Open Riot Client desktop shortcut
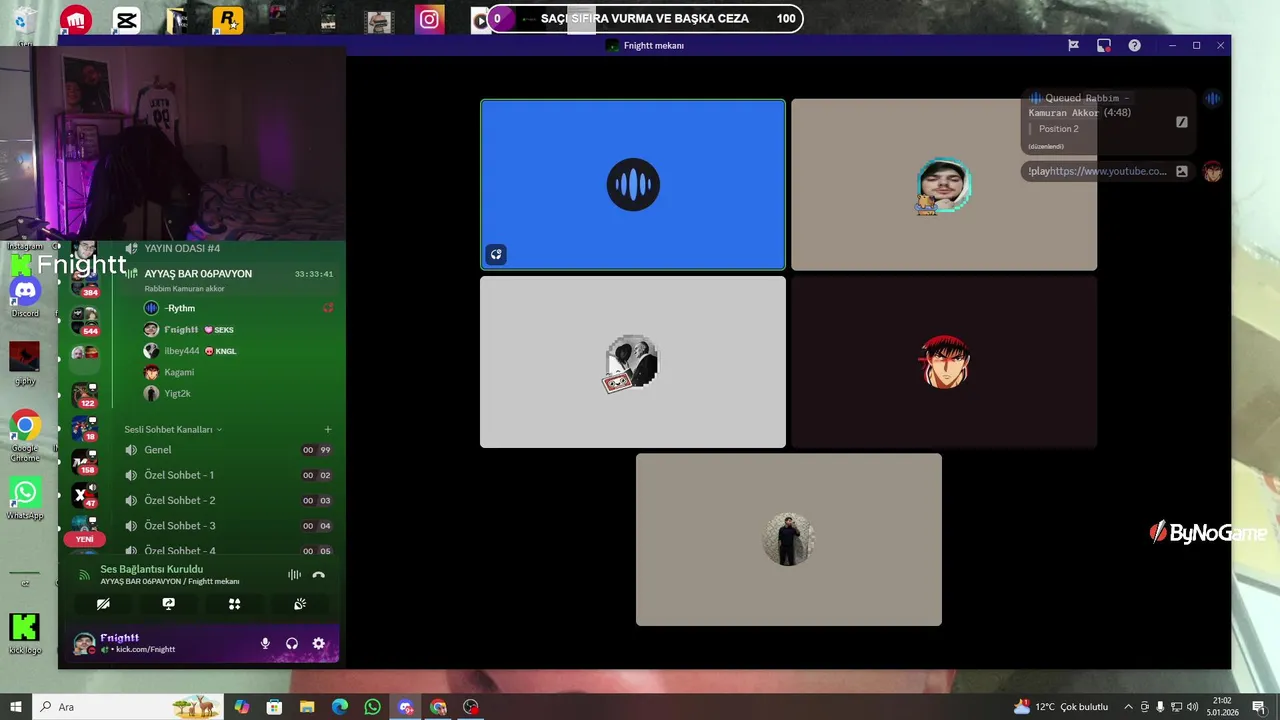Screen dimensions: 1280x720 coord(76,20)
